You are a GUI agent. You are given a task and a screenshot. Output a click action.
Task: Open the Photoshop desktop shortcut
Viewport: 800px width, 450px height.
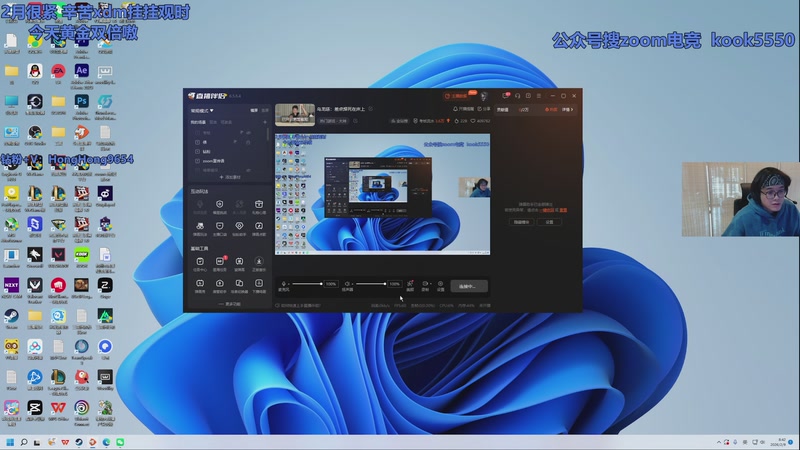click(82, 101)
